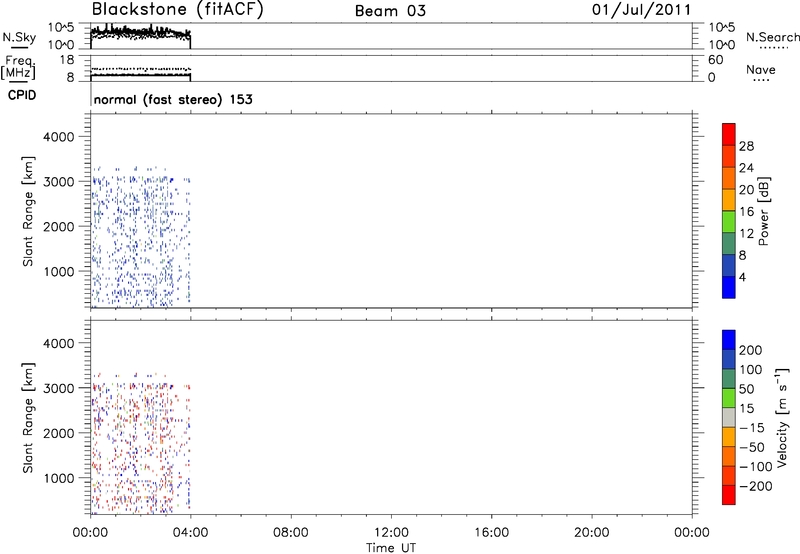
Task: Click the 1000 tick in velocity panel
Action: [x=58, y=478]
